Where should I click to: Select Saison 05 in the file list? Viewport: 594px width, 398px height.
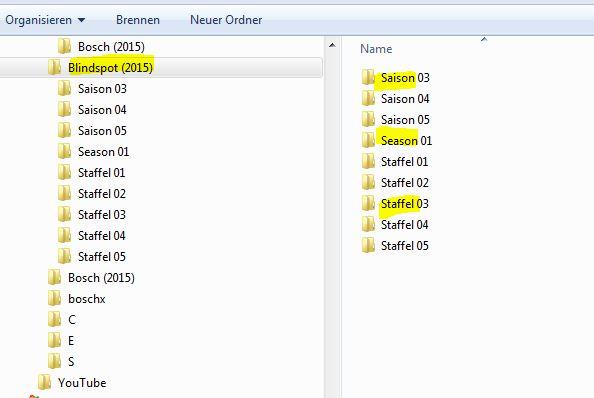405,120
